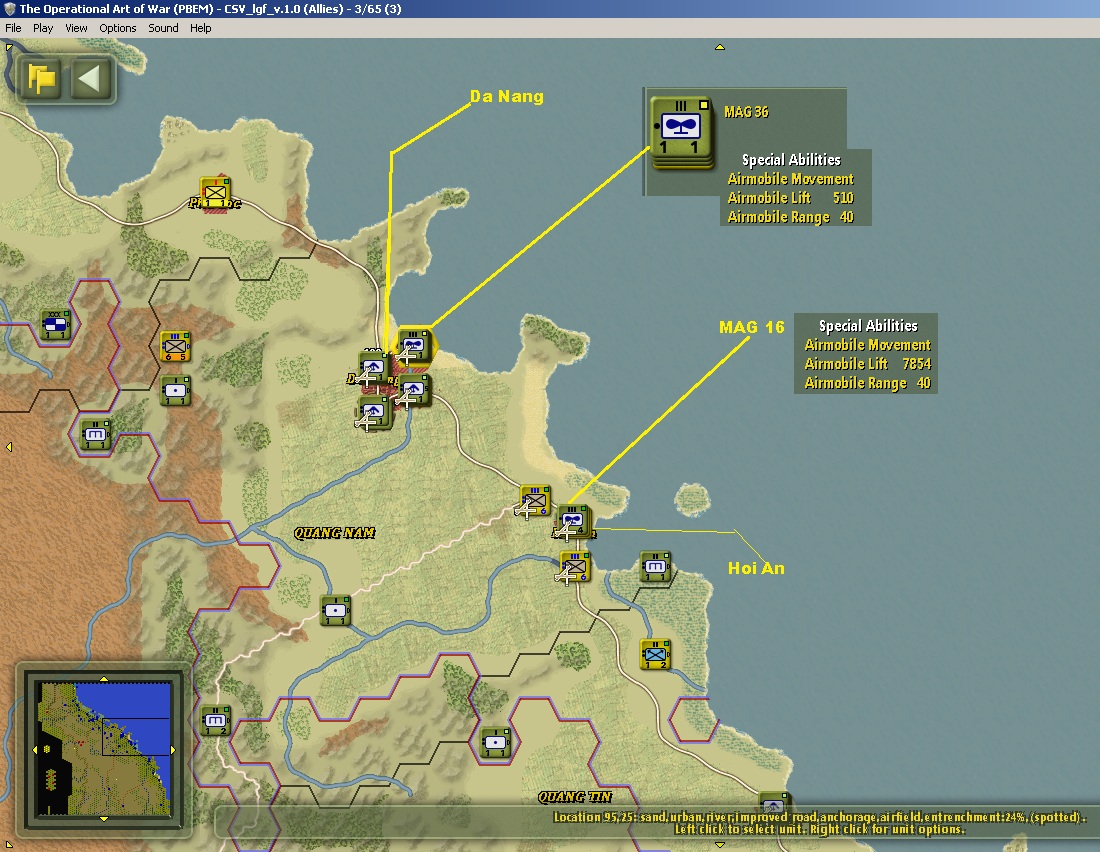Select the green unit right of the minimap

pos(215,721)
